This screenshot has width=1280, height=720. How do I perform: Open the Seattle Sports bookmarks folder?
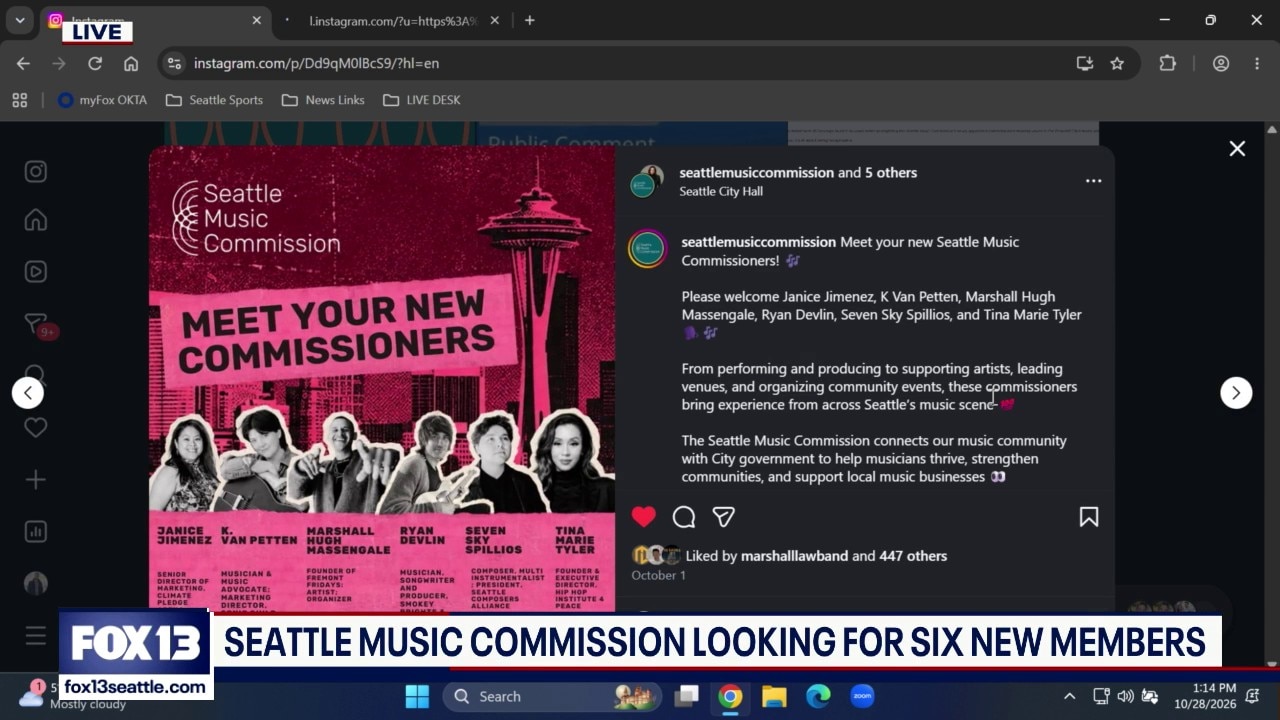point(214,100)
